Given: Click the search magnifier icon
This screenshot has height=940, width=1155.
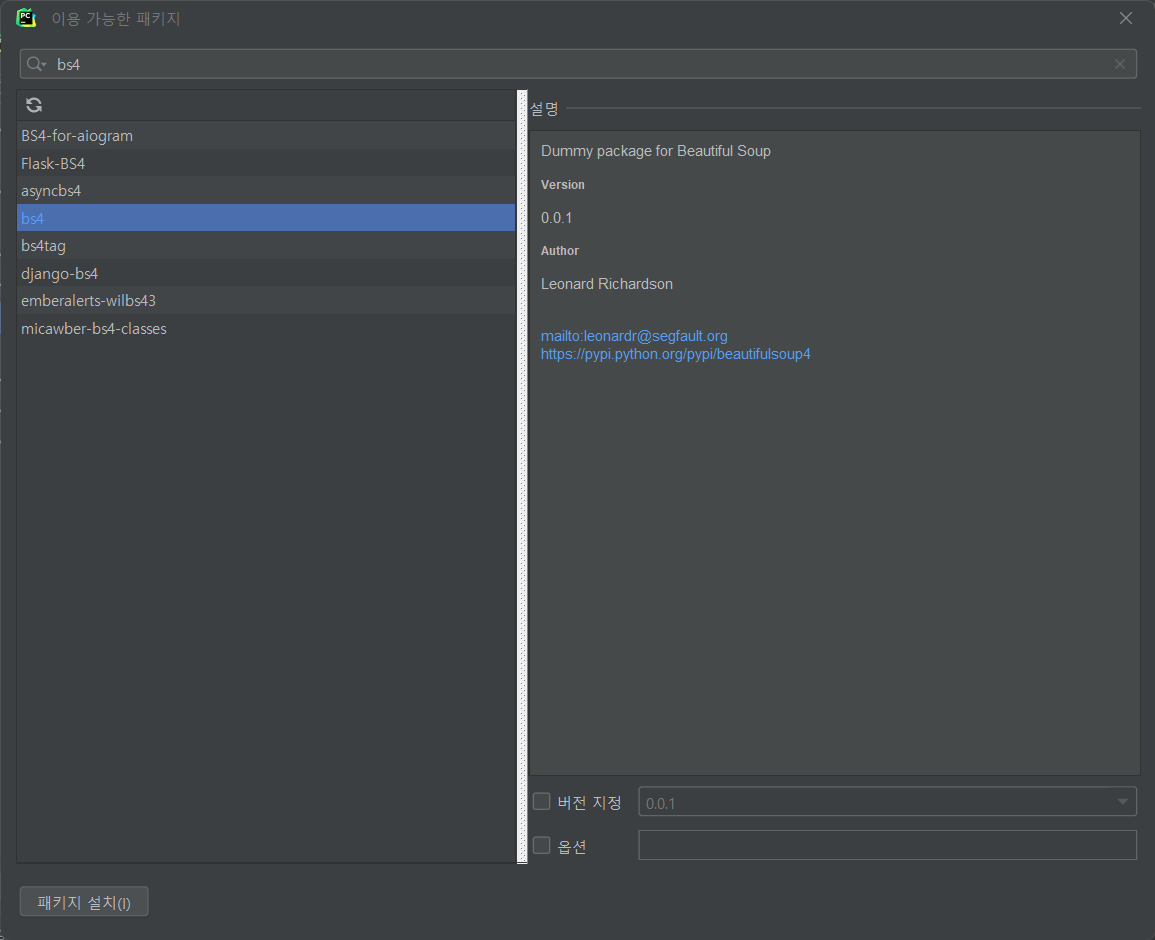Looking at the screenshot, I should click(x=36, y=65).
